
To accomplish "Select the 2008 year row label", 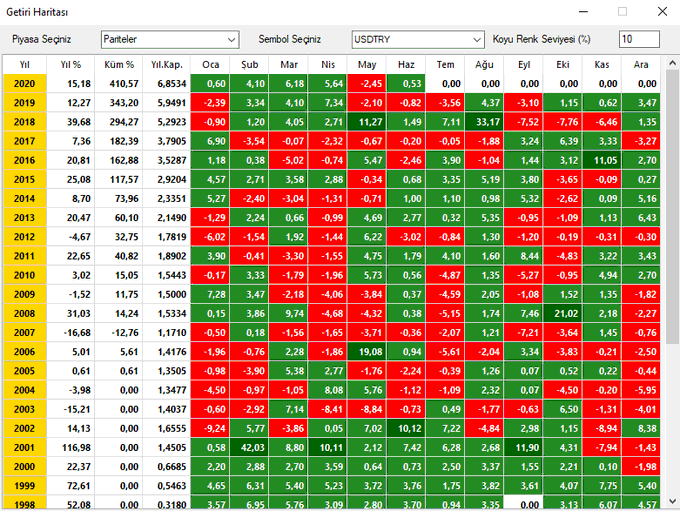I will click(x=25, y=313).
